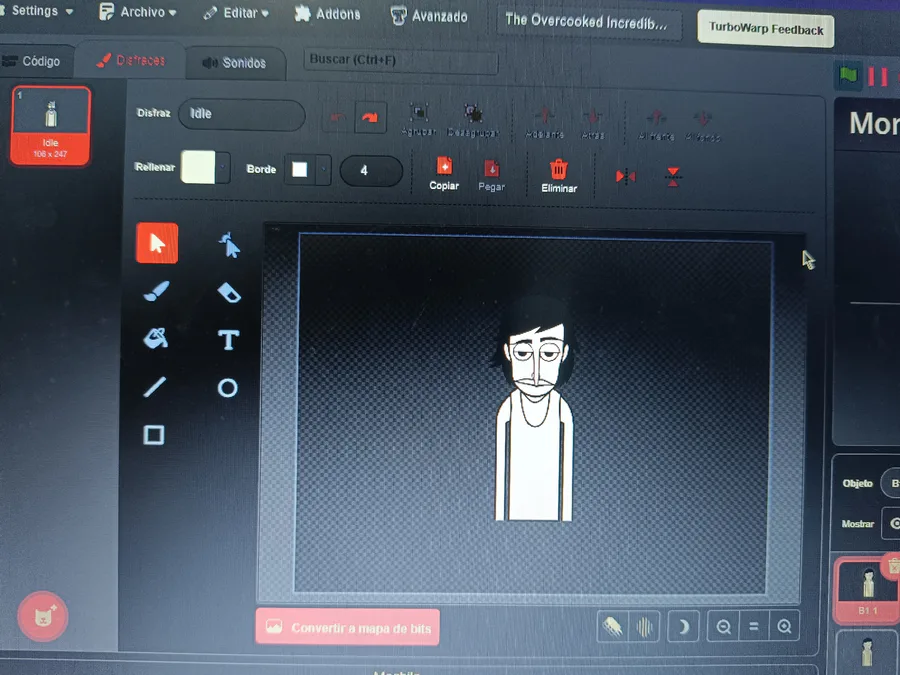
Task: Choose the Reshape tool
Action: 229,245
